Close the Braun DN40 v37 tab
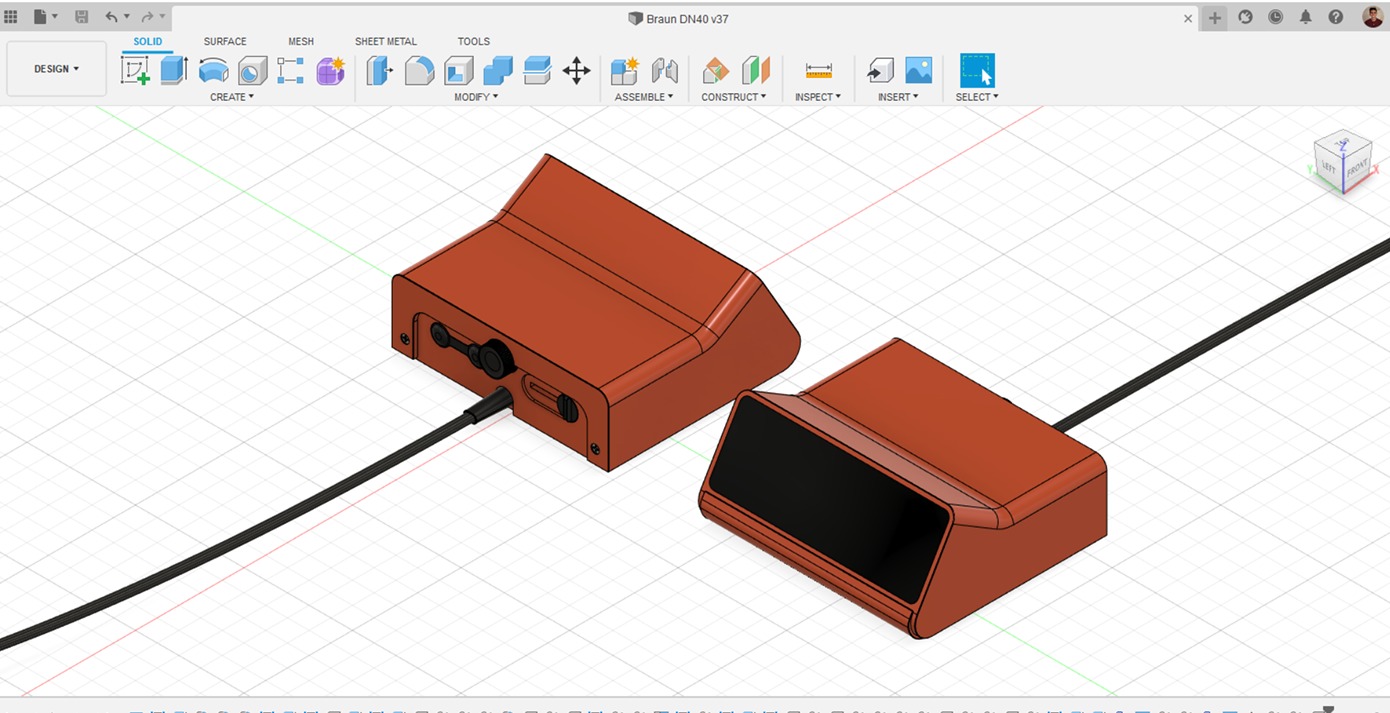Image resolution: width=1390 pixels, height=713 pixels. click(1188, 18)
